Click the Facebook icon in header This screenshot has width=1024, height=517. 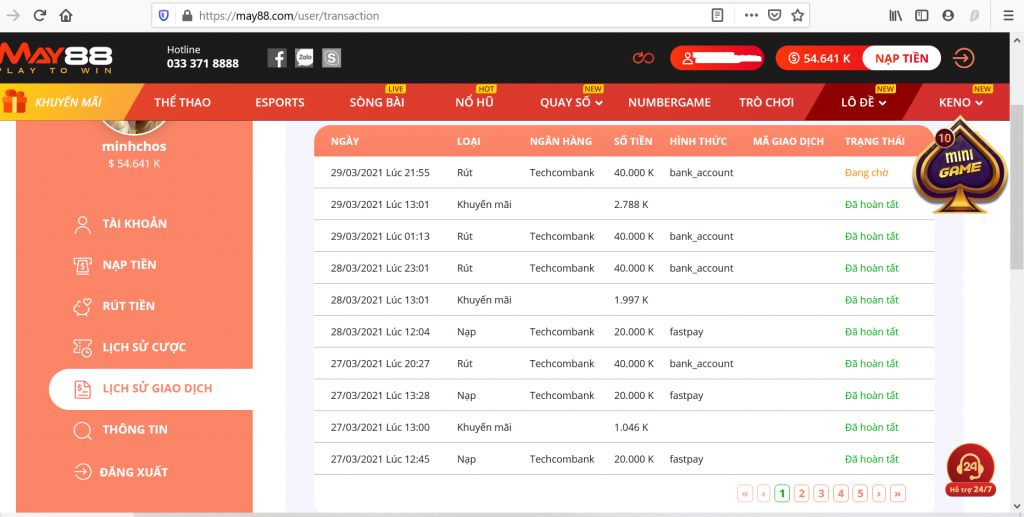[277, 58]
